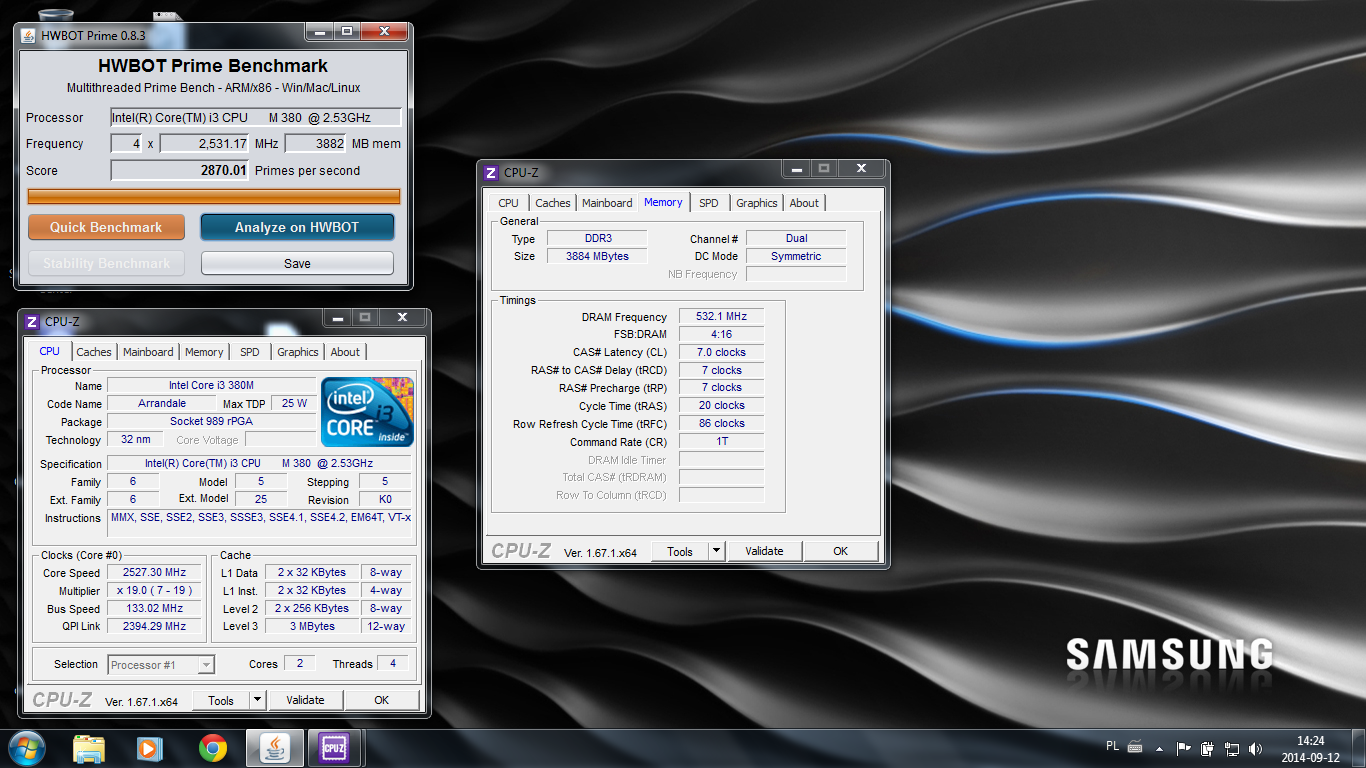This screenshot has height=768, width=1366.
Task: Switch to CPU-Z taskbar button
Action: tap(333, 748)
